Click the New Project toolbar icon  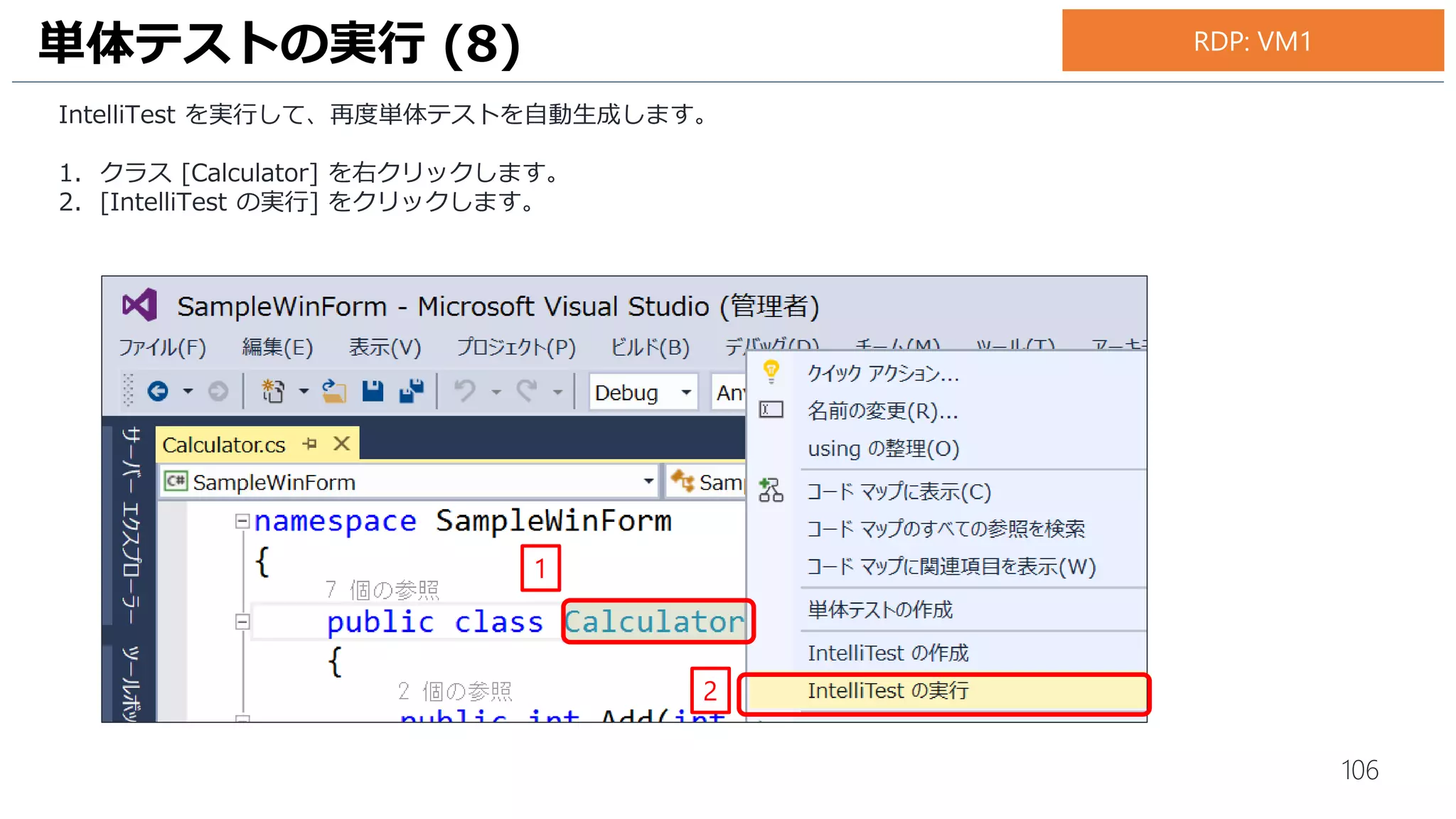point(273,391)
